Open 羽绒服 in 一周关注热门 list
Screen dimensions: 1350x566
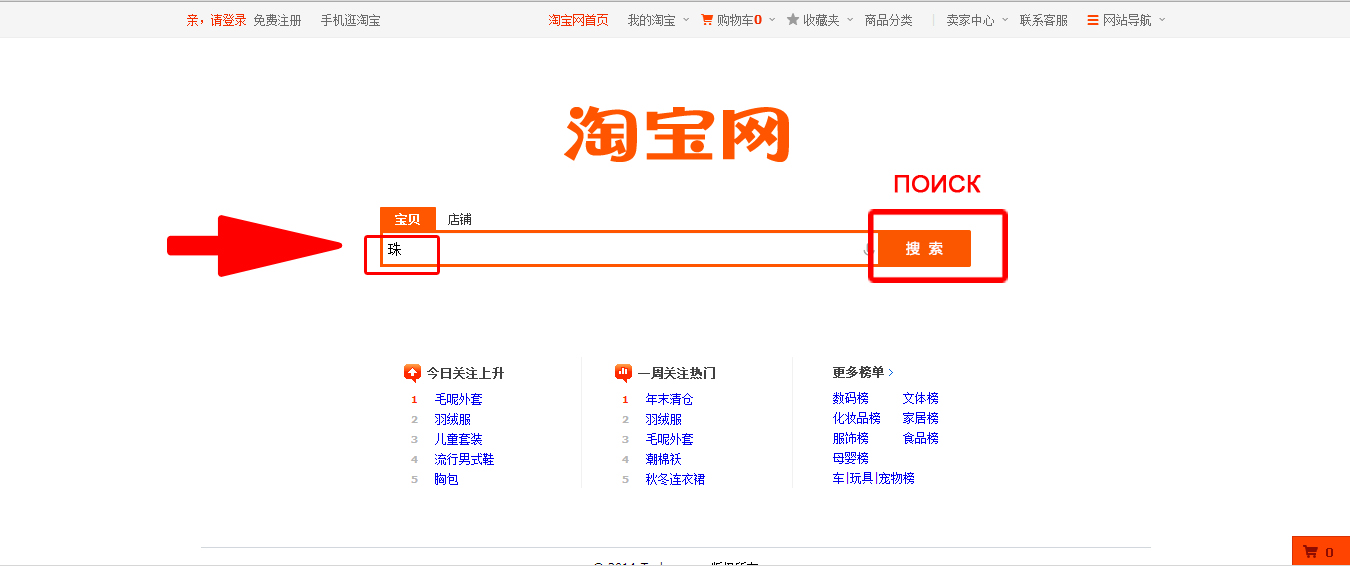[x=663, y=419]
